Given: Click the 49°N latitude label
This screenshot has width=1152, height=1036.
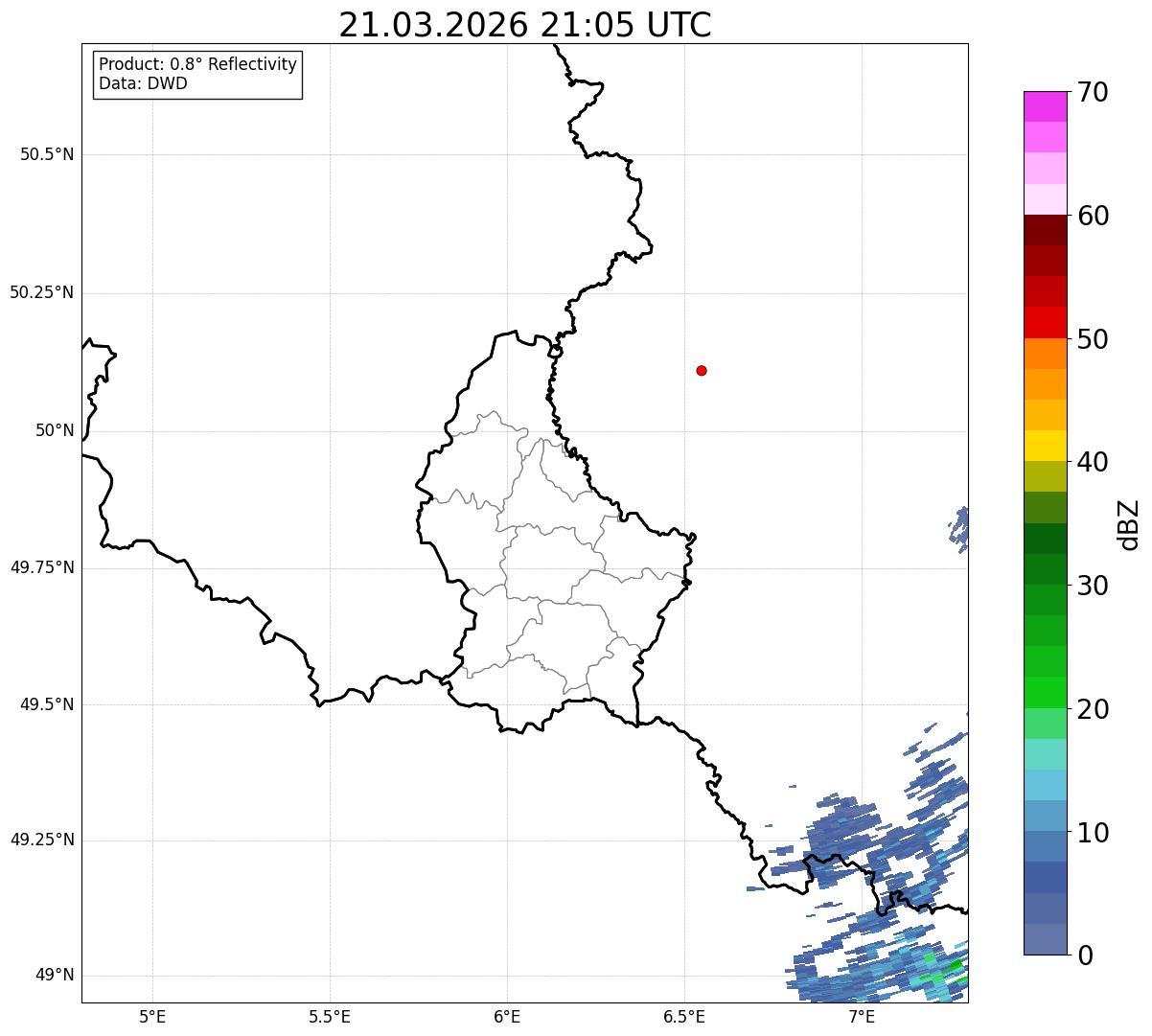Looking at the screenshot, I should tap(55, 976).
